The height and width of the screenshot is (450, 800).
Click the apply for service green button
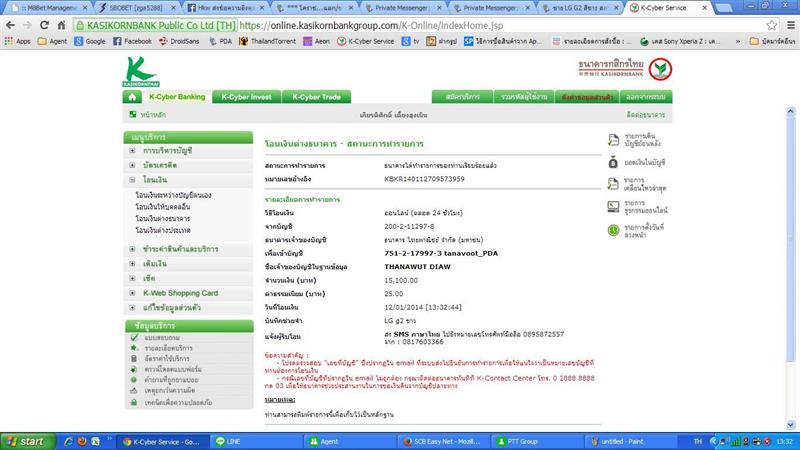(462, 97)
